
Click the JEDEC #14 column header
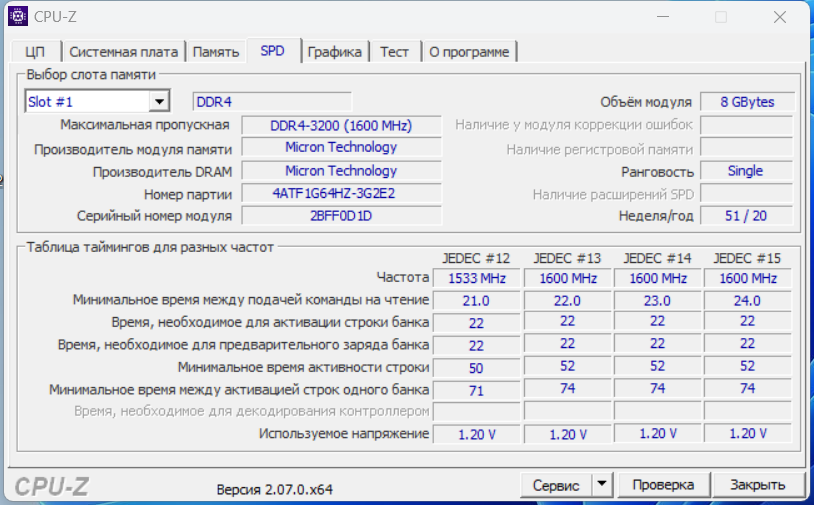click(657, 258)
